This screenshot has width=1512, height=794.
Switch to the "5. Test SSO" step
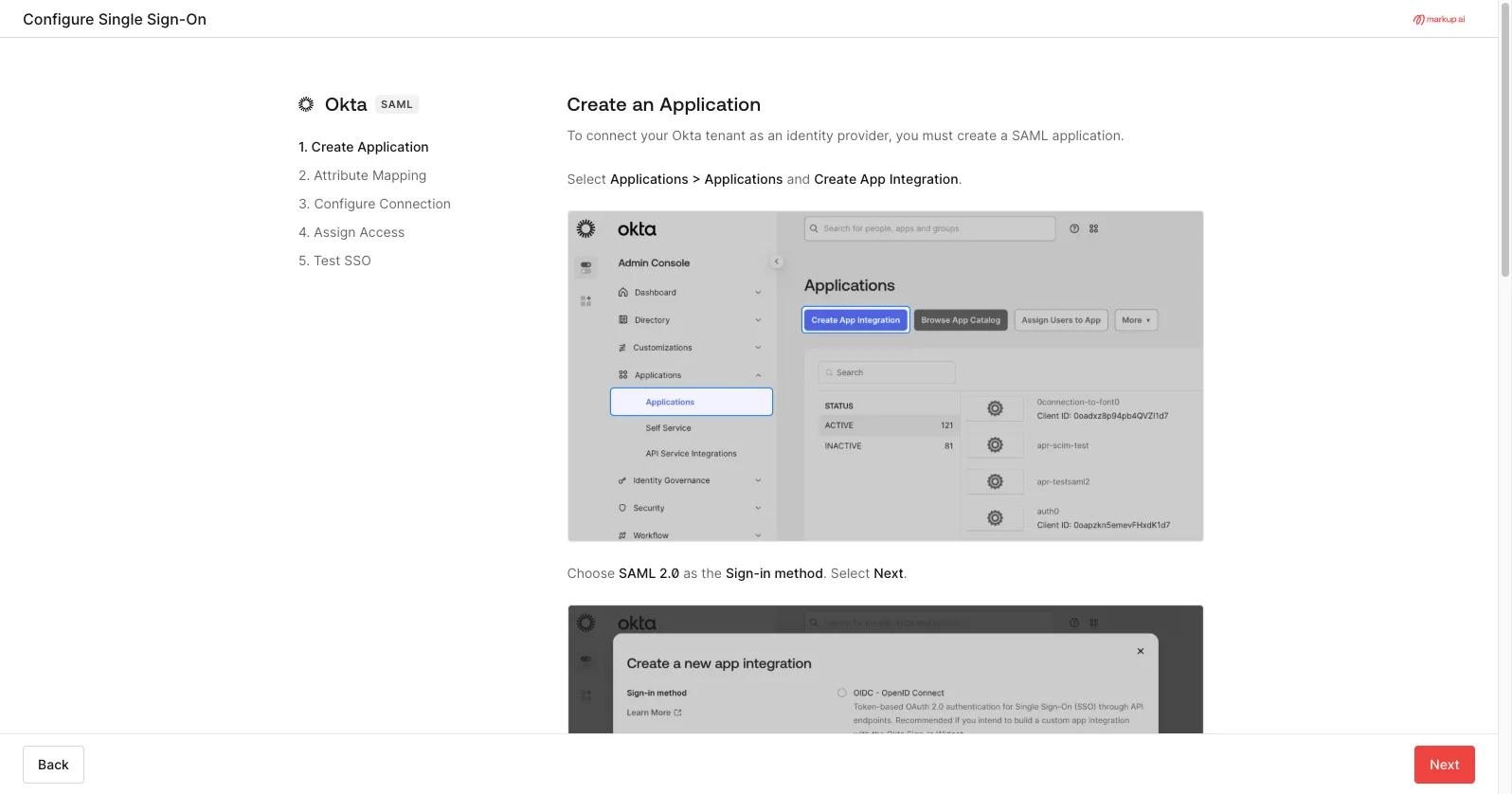[335, 261]
